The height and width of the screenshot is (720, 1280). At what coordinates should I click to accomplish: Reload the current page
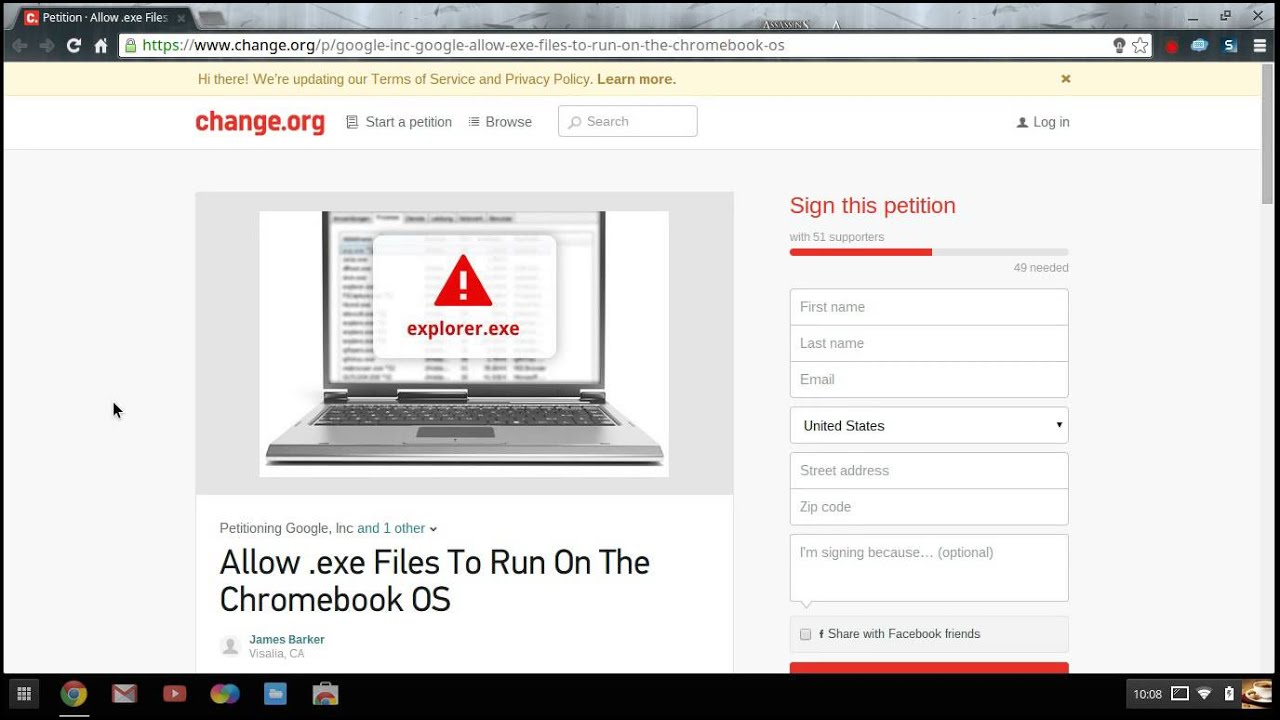73,45
